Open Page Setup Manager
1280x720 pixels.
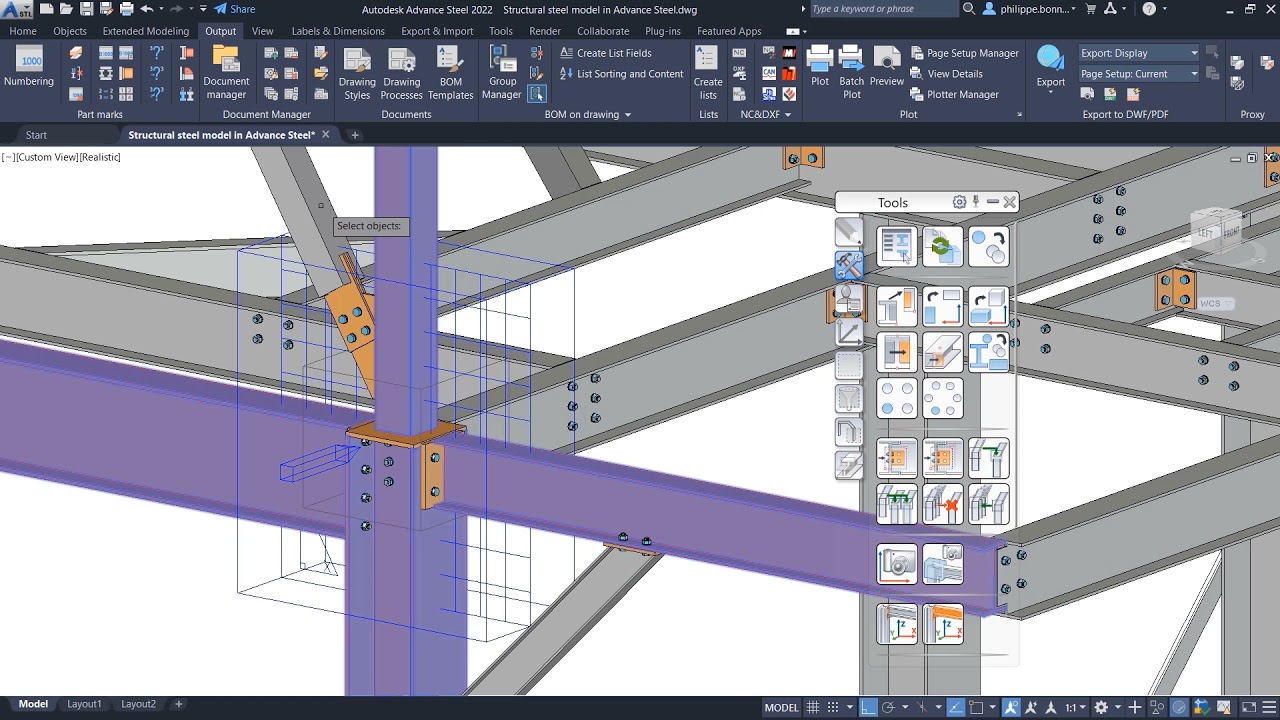point(965,53)
